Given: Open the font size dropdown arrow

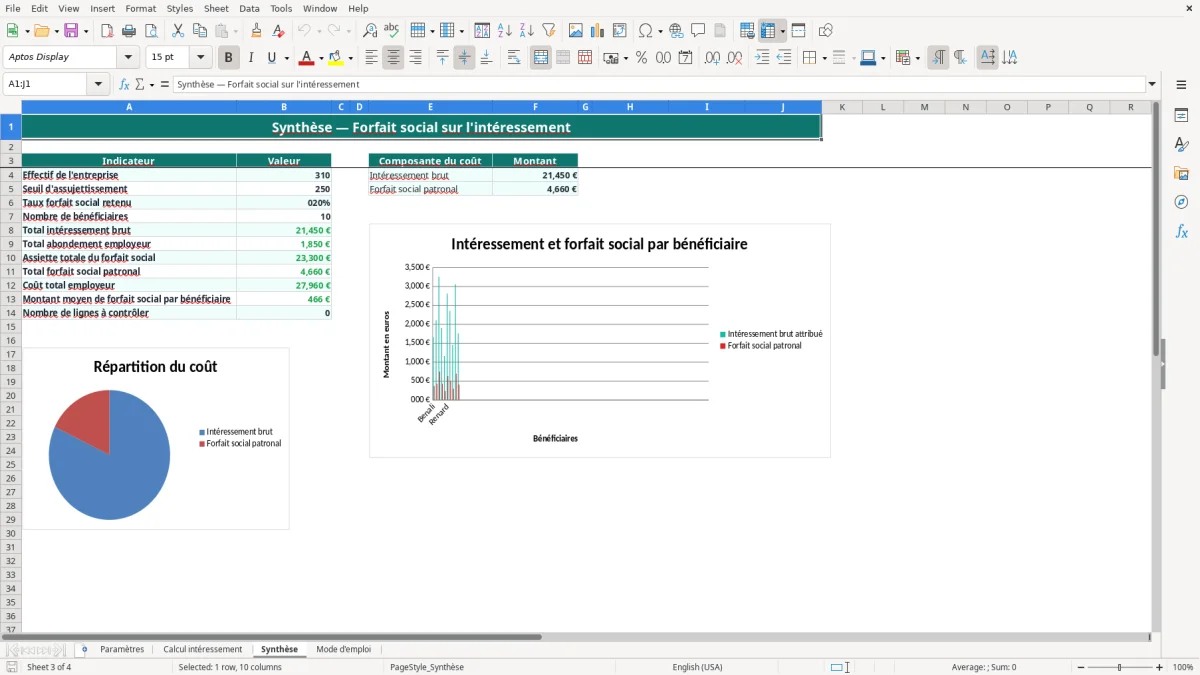Looking at the screenshot, I should coord(200,58).
